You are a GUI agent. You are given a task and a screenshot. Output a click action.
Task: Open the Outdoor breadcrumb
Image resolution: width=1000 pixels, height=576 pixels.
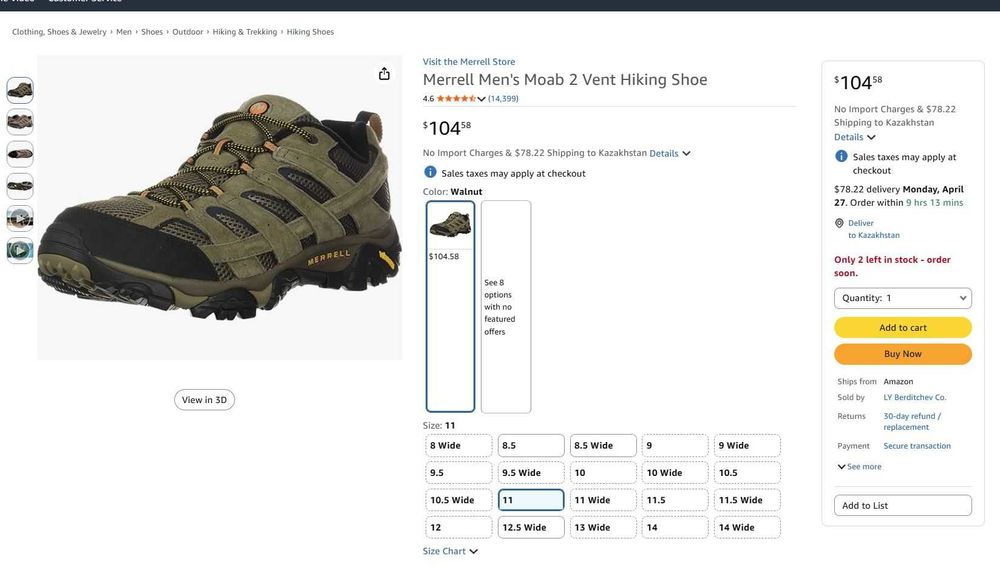pos(188,32)
